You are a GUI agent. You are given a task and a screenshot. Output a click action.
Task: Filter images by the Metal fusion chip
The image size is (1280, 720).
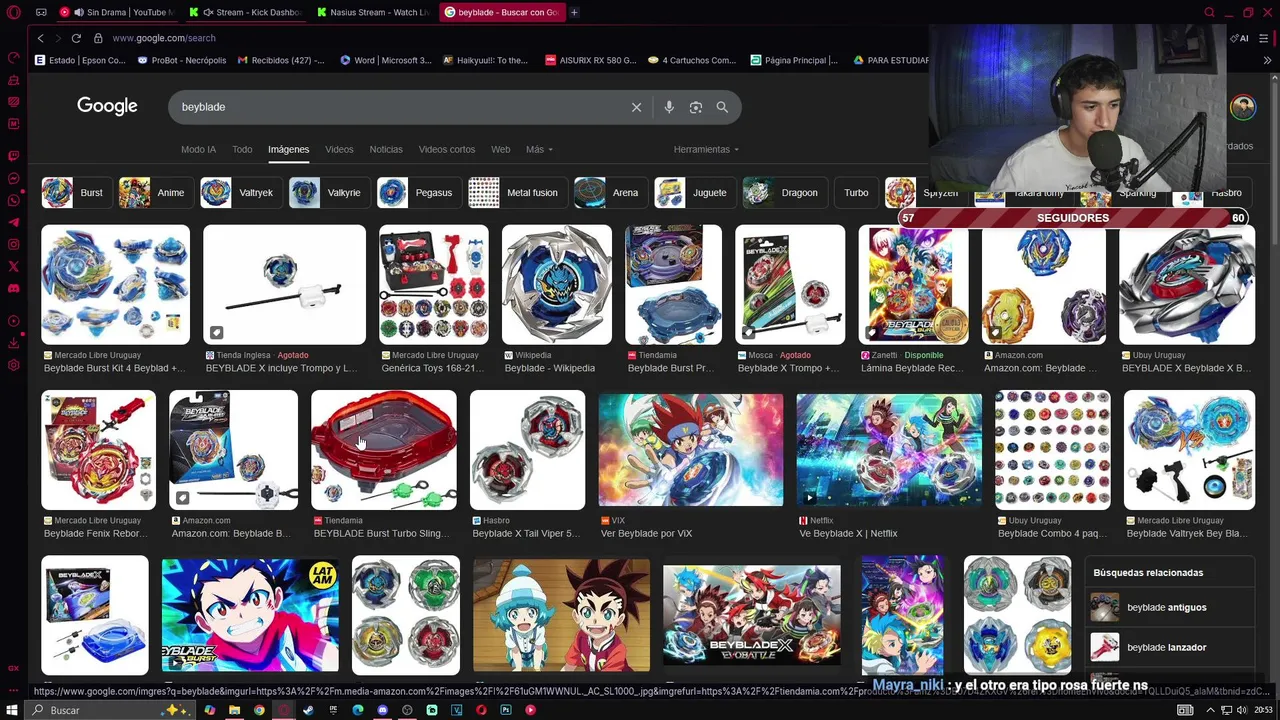(516, 193)
